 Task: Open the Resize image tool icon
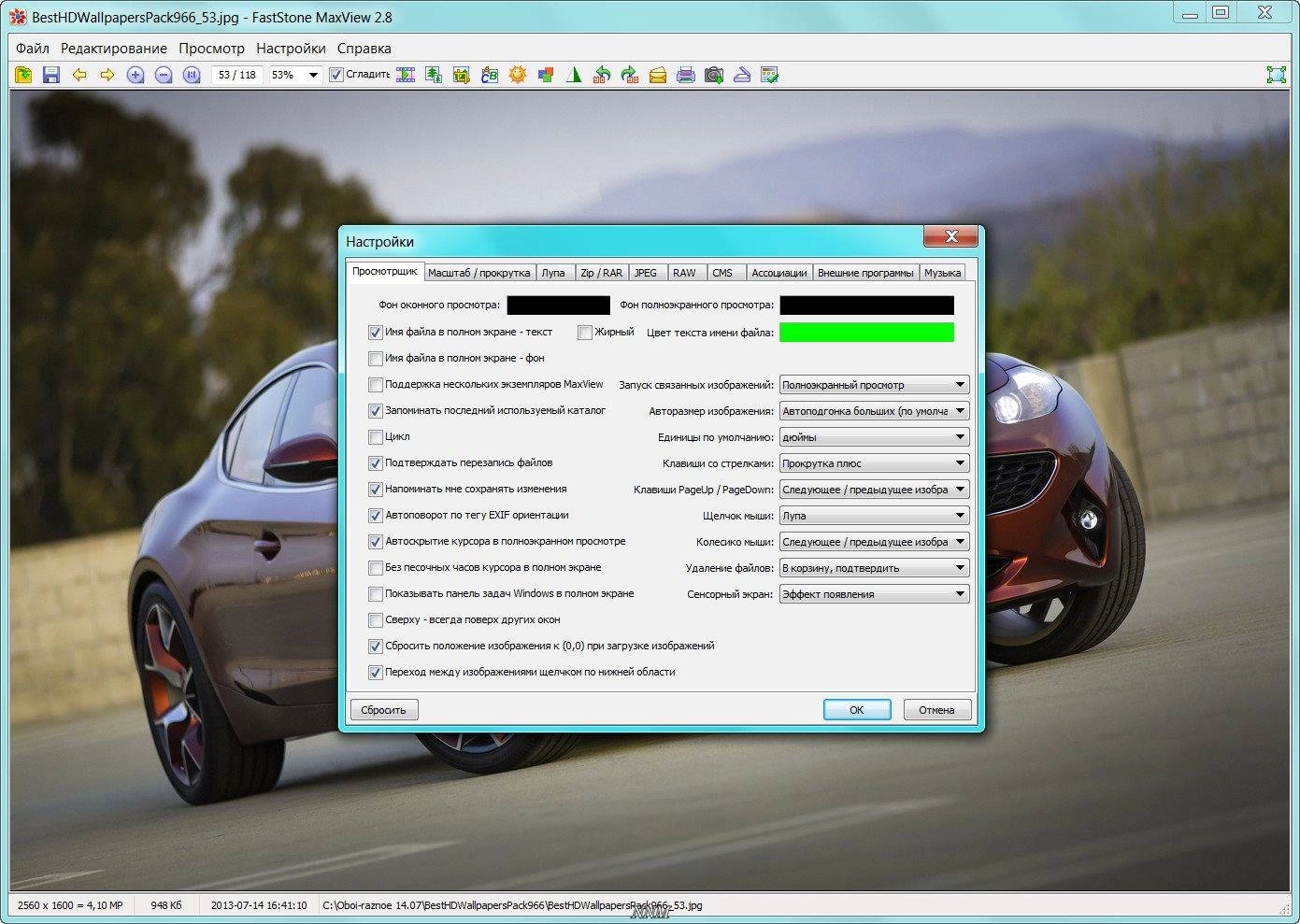click(434, 75)
